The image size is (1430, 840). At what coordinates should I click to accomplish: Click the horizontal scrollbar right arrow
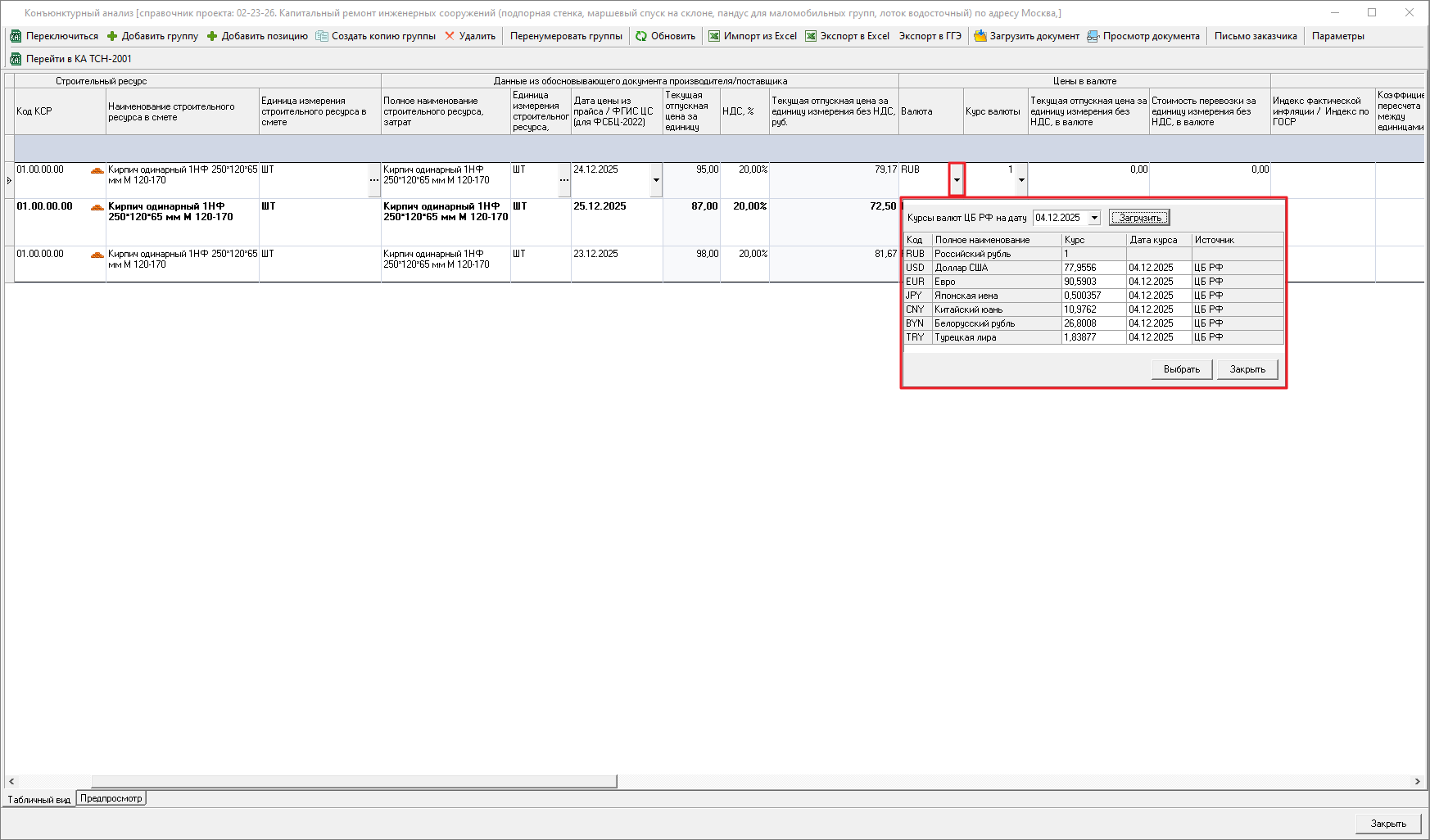point(1417,782)
